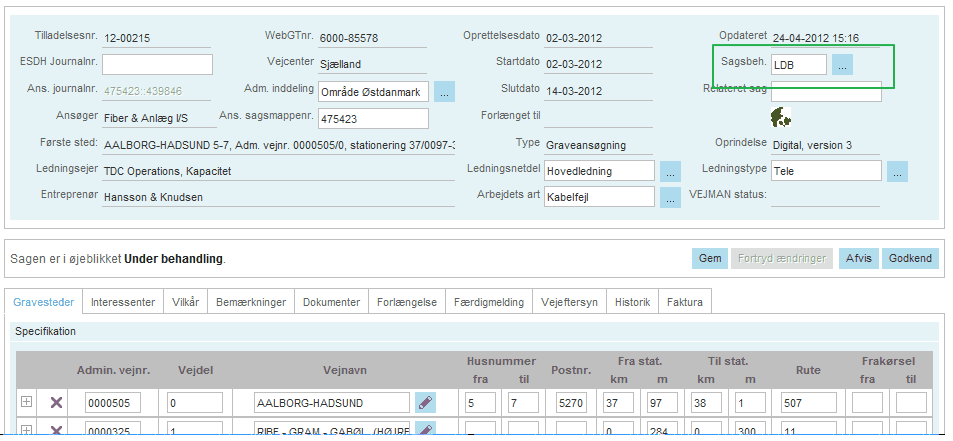The image size is (953, 441).
Task: Expand the AALBORG-HADSUND row with plus icon
Action: [x=27, y=402]
